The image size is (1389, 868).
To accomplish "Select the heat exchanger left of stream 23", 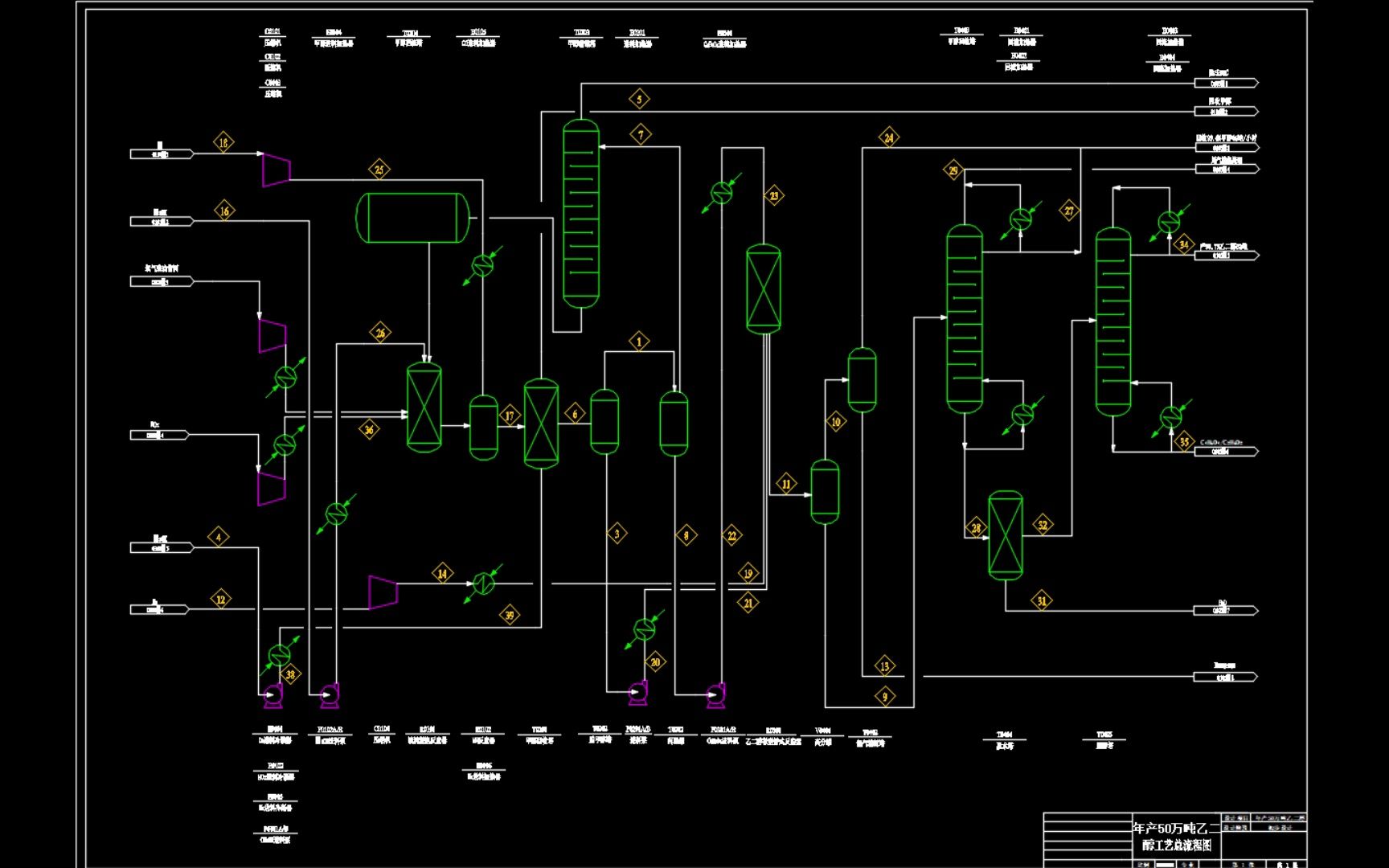I will pyautogui.click(x=722, y=193).
